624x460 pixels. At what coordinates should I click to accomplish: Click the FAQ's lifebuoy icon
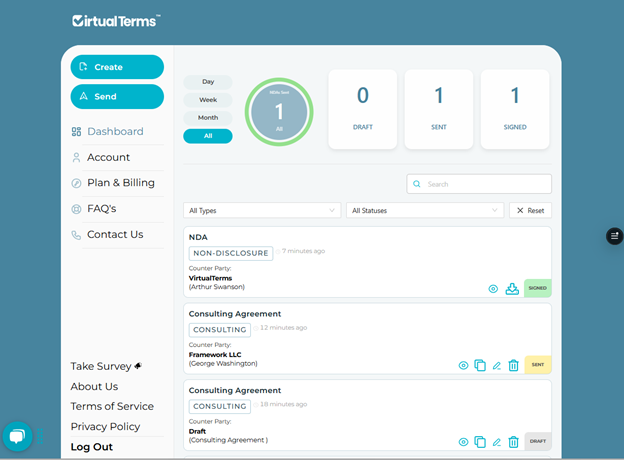(76, 209)
